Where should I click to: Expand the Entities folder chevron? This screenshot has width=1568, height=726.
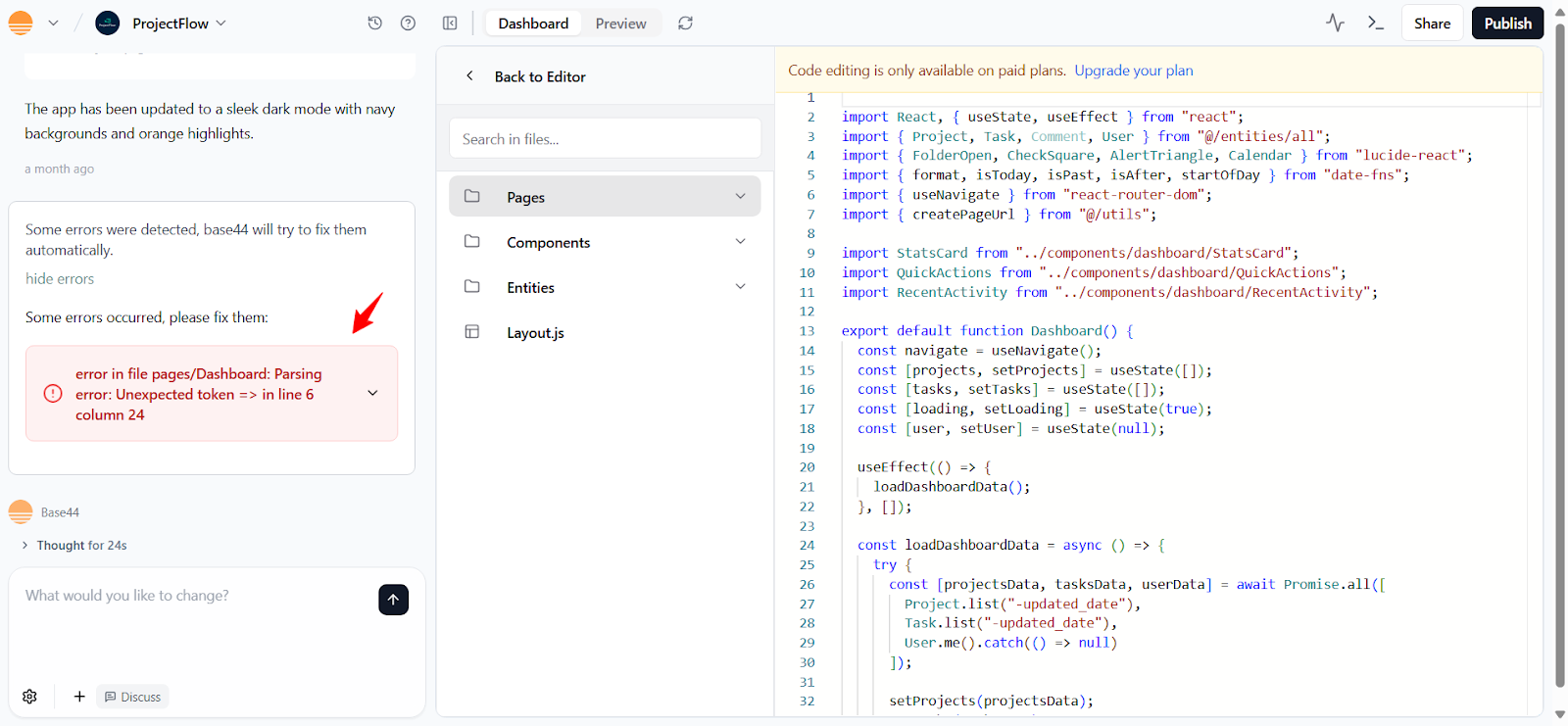click(x=740, y=286)
